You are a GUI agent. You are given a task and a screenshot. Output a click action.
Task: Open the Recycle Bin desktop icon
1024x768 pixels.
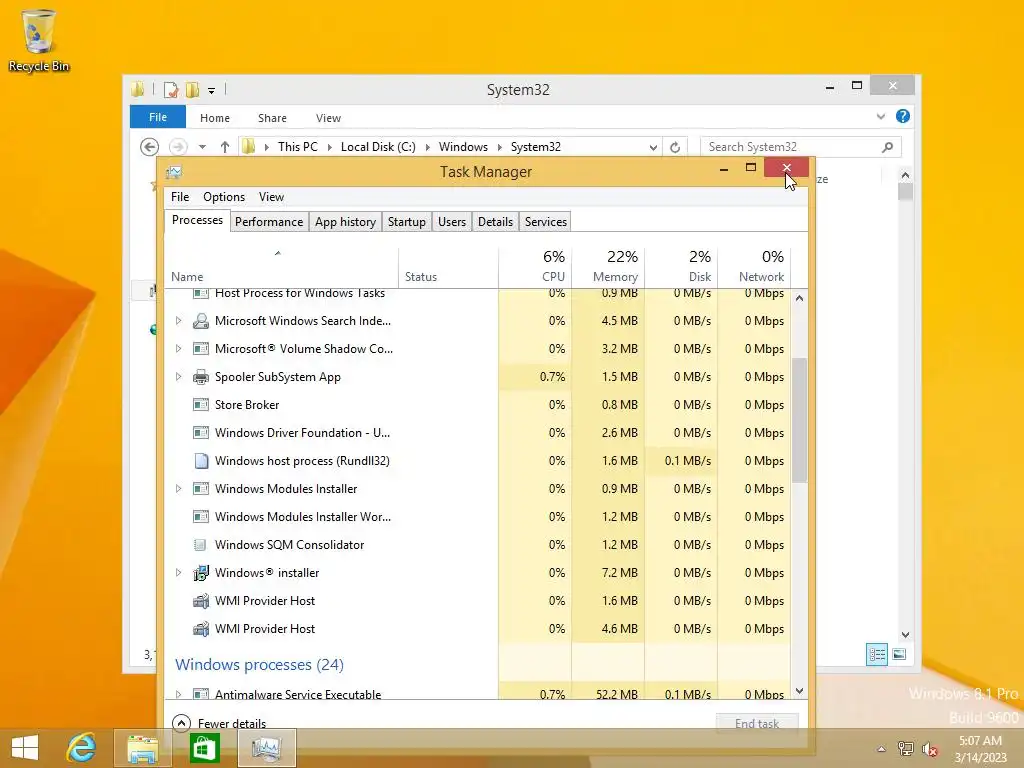[39, 40]
